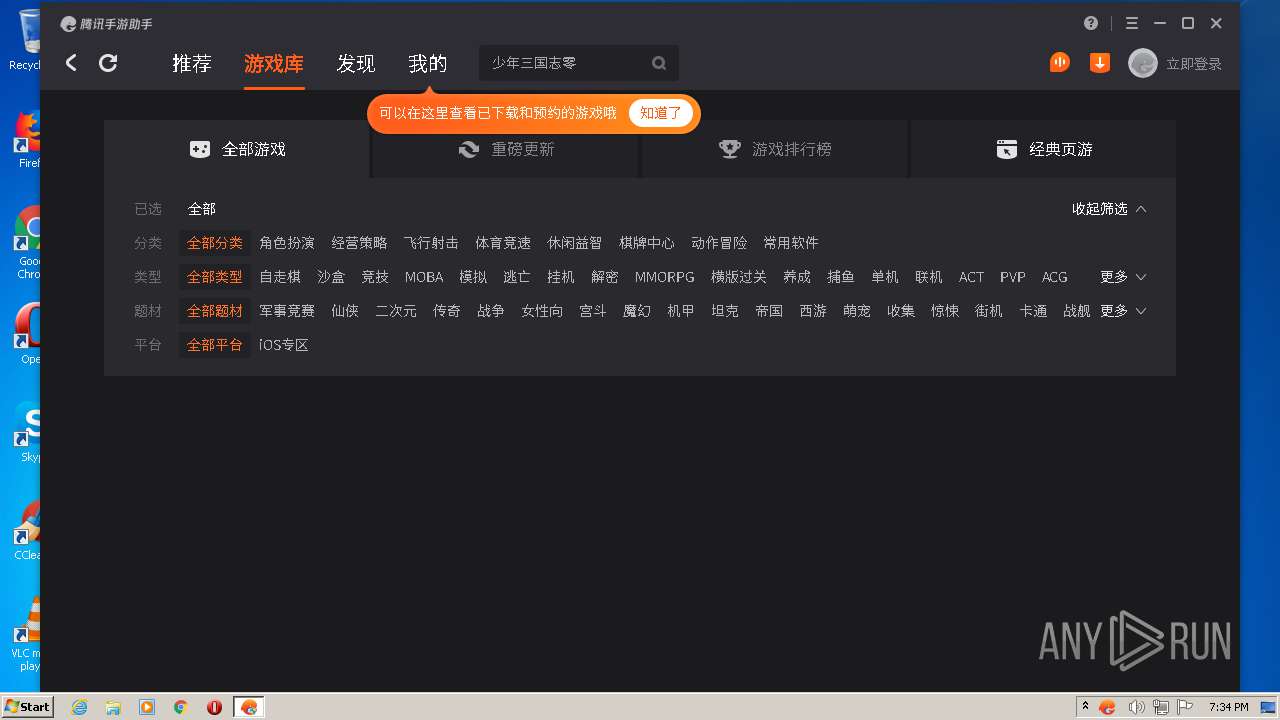Viewport: 1280px width, 720px height.
Task: Select the 全部类型 filter
Action: coord(215,277)
